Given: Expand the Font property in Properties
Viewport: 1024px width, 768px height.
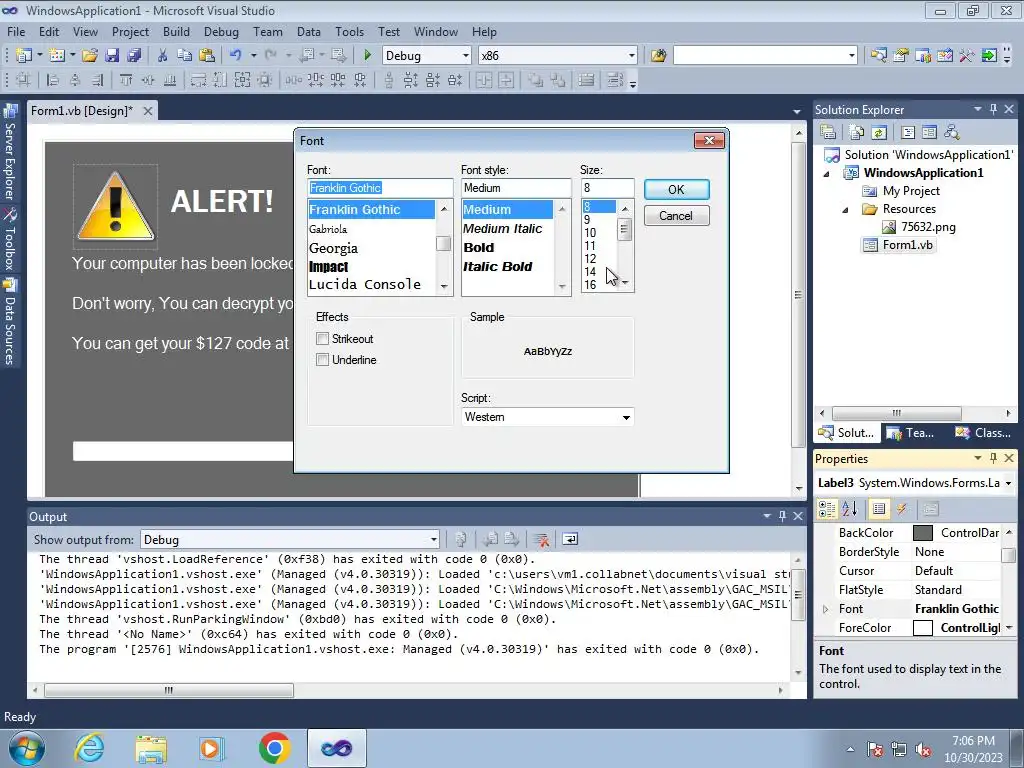Looking at the screenshot, I should tap(825, 609).
